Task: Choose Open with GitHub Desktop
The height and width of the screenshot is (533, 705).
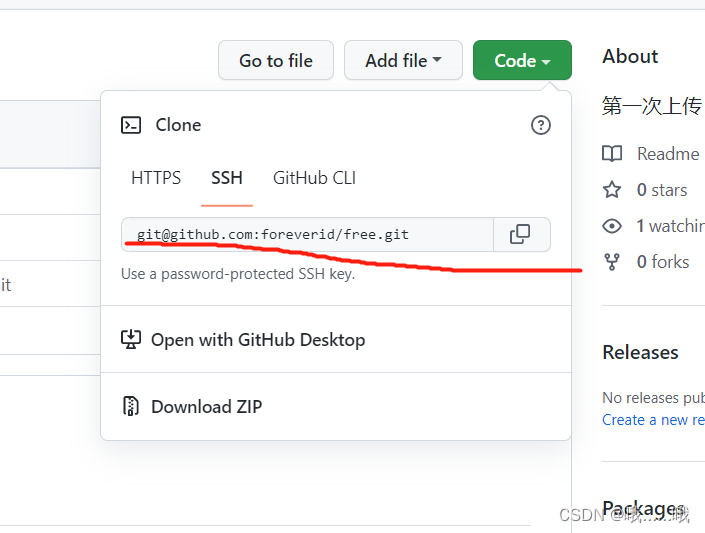Action: click(x=336, y=340)
